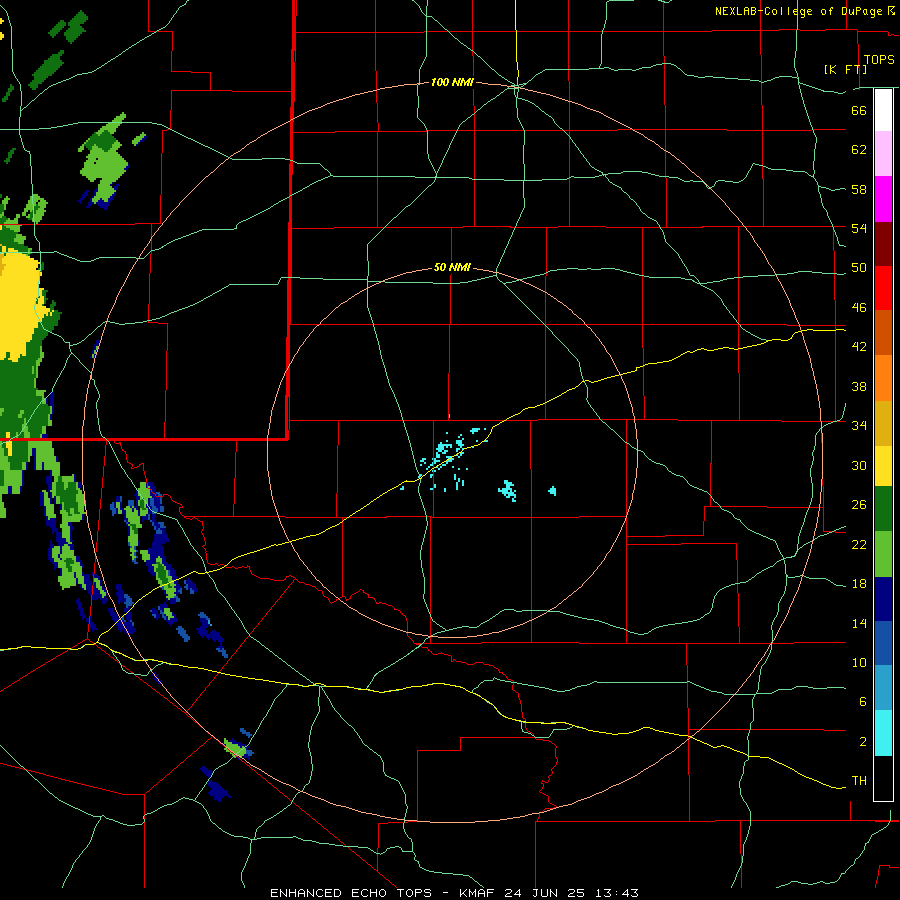Select the light blue swatch beside 6
This screenshot has width=900, height=900.
(883, 688)
